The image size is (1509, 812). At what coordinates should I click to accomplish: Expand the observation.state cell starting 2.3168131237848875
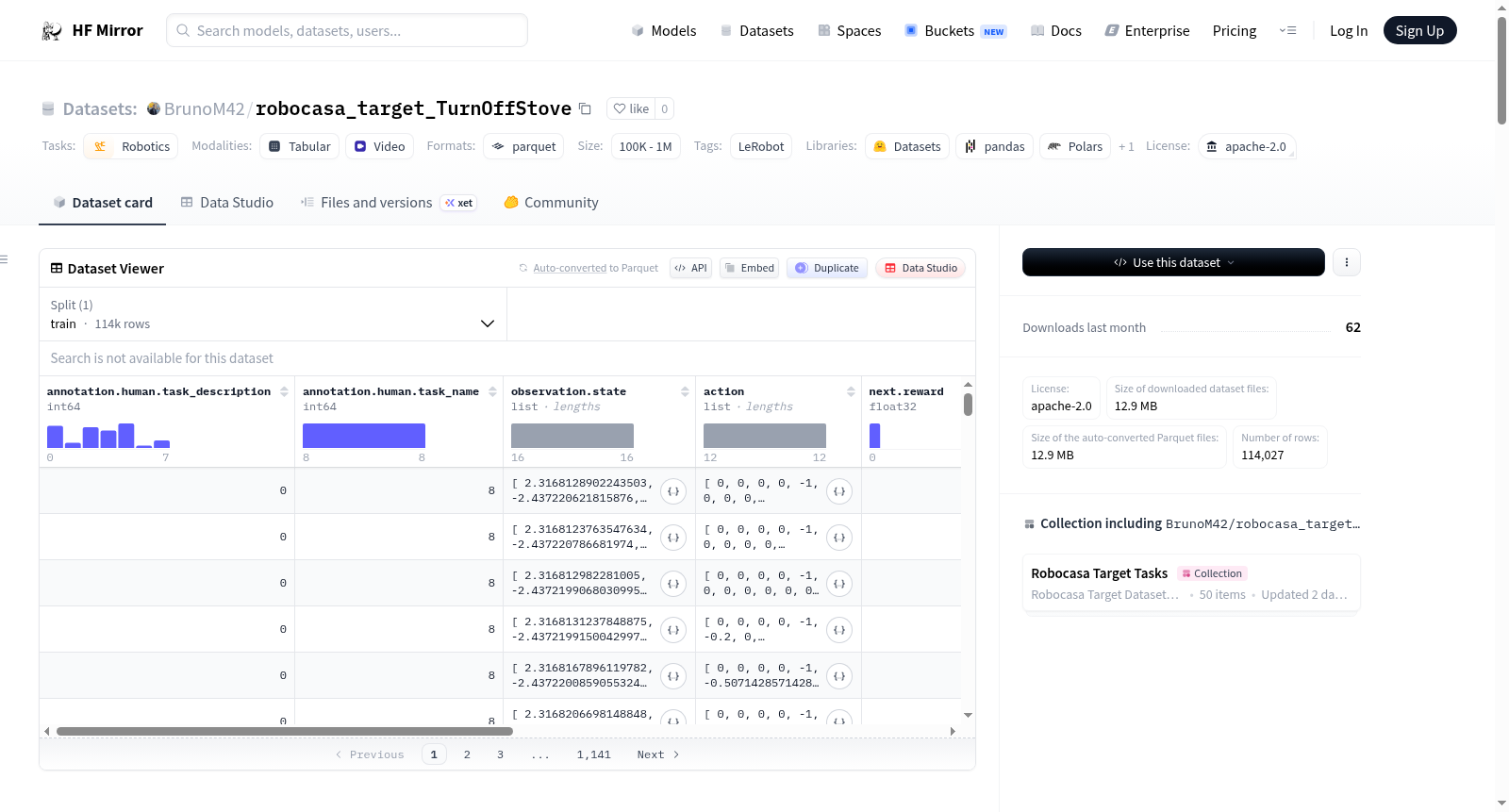click(x=673, y=630)
